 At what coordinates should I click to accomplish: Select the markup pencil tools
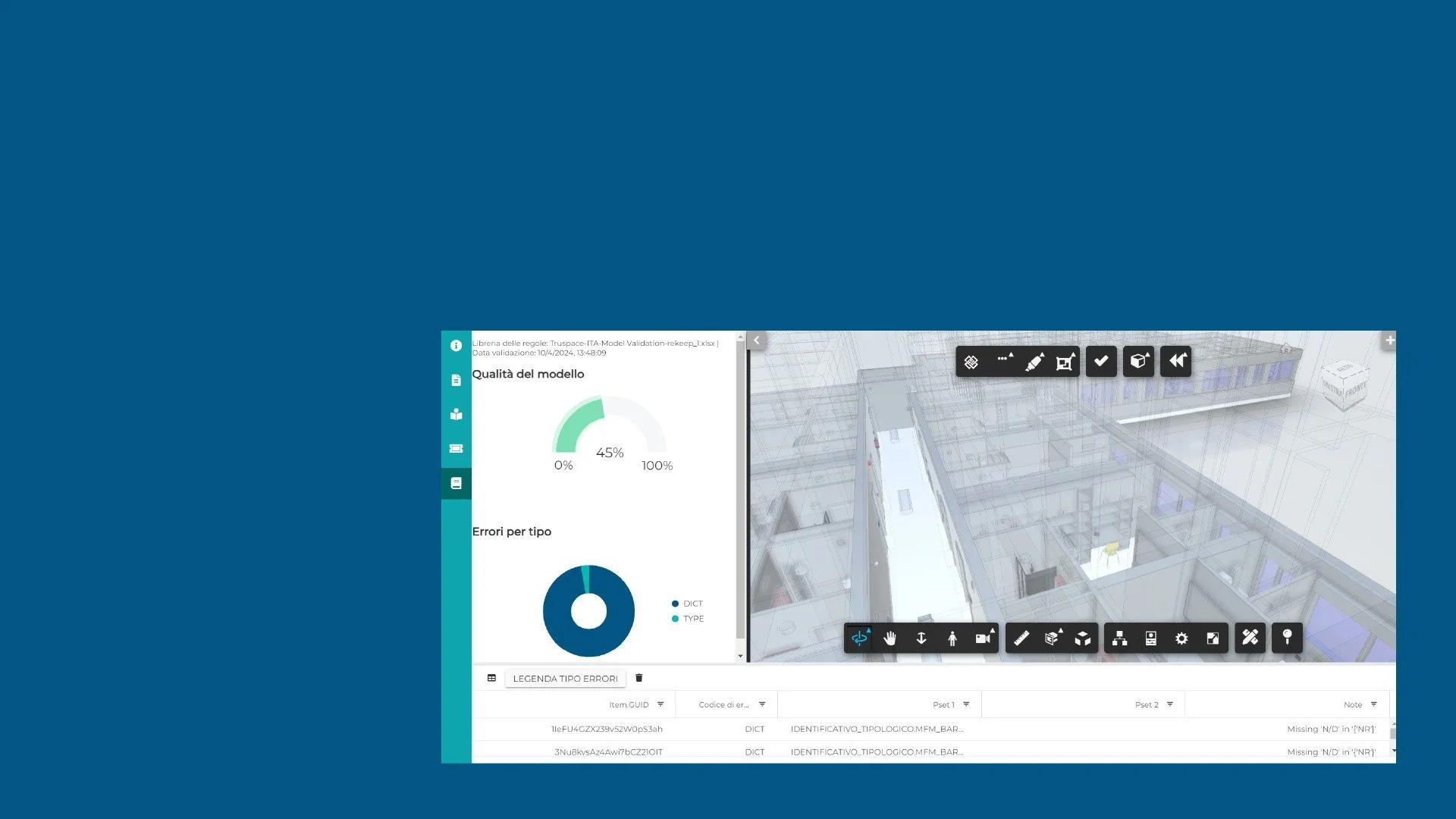(x=1250, y=638)
